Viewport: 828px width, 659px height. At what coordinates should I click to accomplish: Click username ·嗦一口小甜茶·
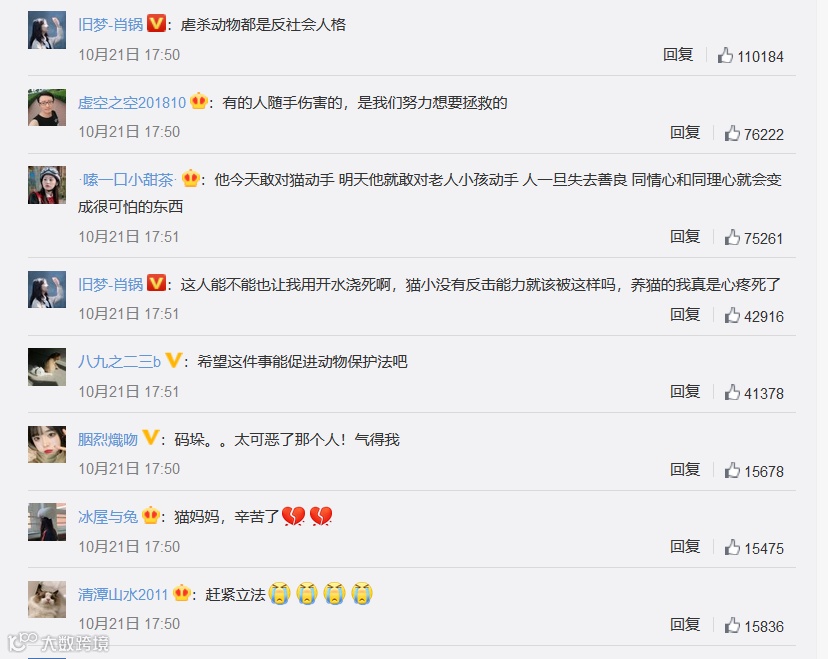coord(127,180)
